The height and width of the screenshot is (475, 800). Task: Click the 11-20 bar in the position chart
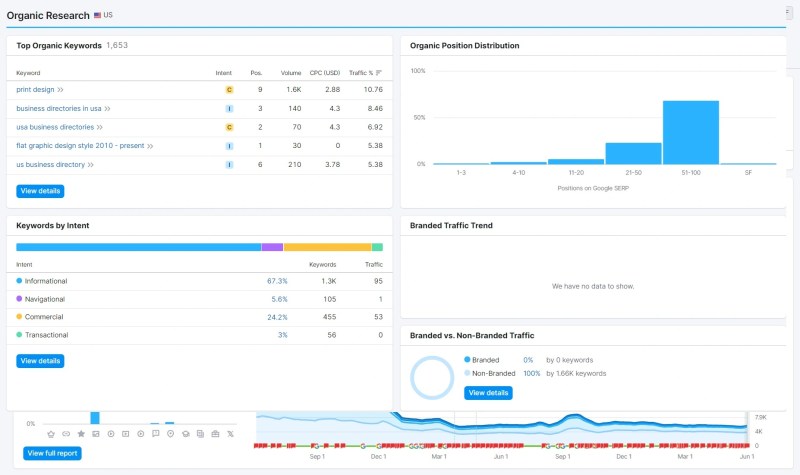tap(576, 162)
